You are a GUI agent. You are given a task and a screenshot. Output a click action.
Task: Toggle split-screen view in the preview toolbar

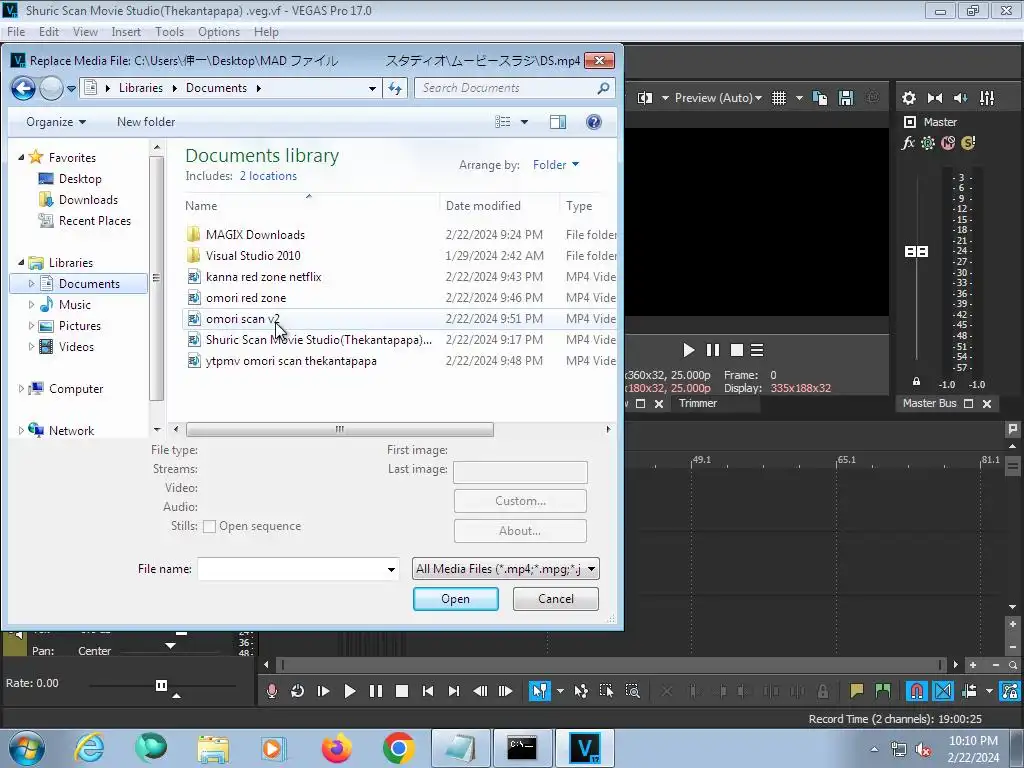tap(645, 98)
